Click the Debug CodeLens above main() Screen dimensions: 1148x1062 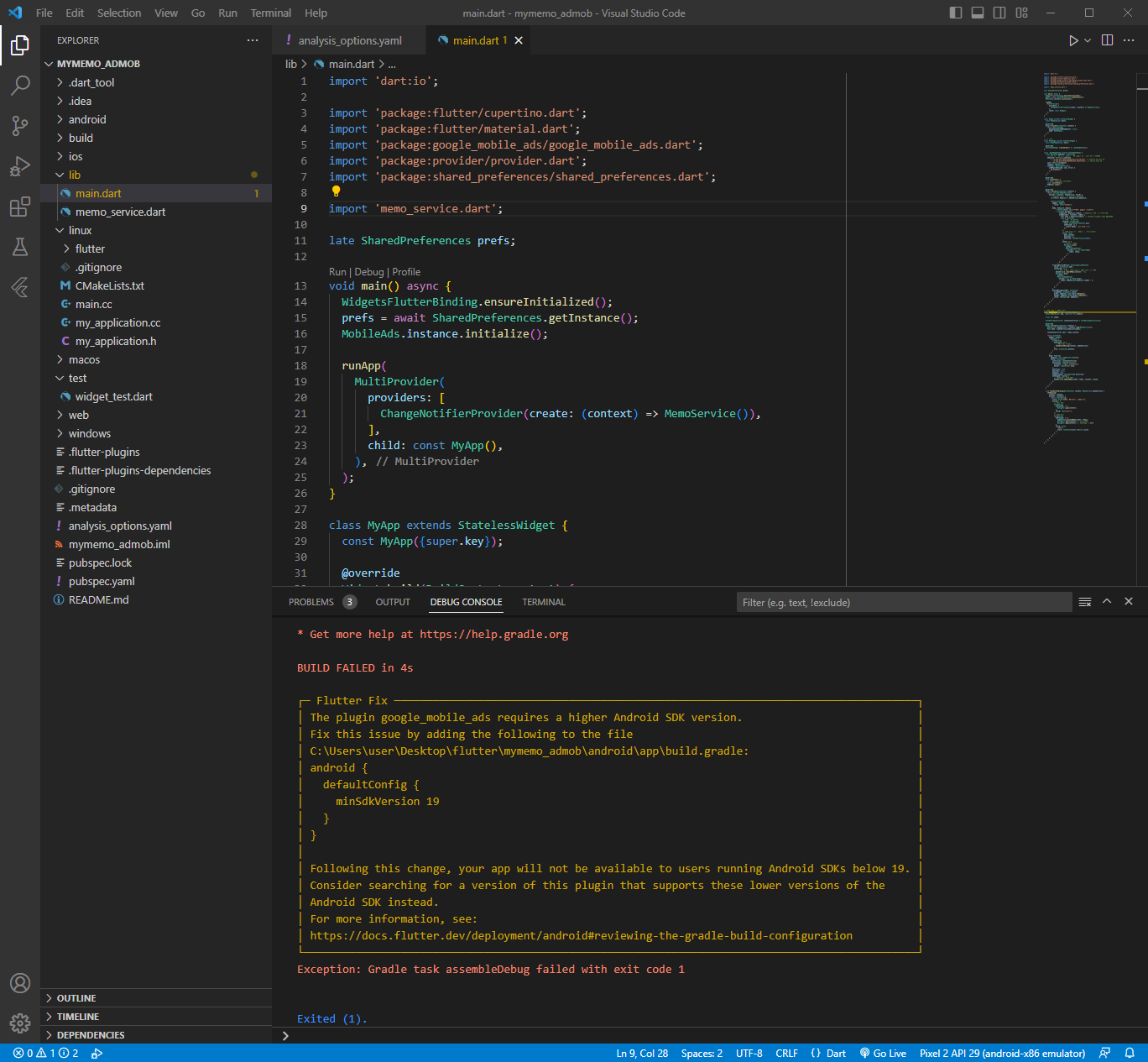click(369, 272)
